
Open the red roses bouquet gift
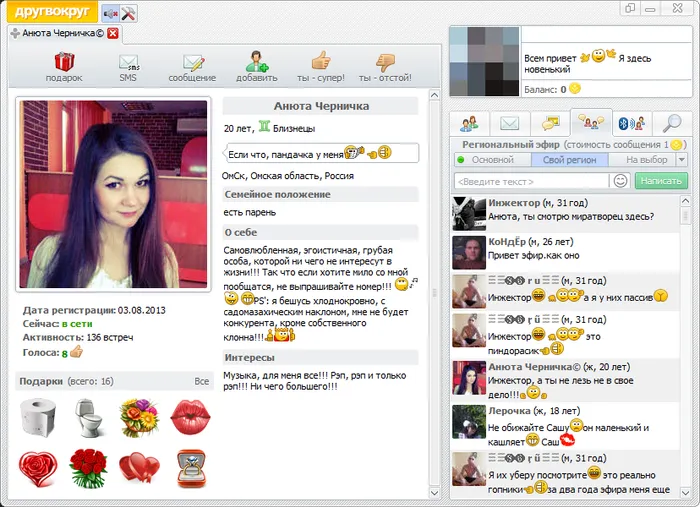coord(89,469)
